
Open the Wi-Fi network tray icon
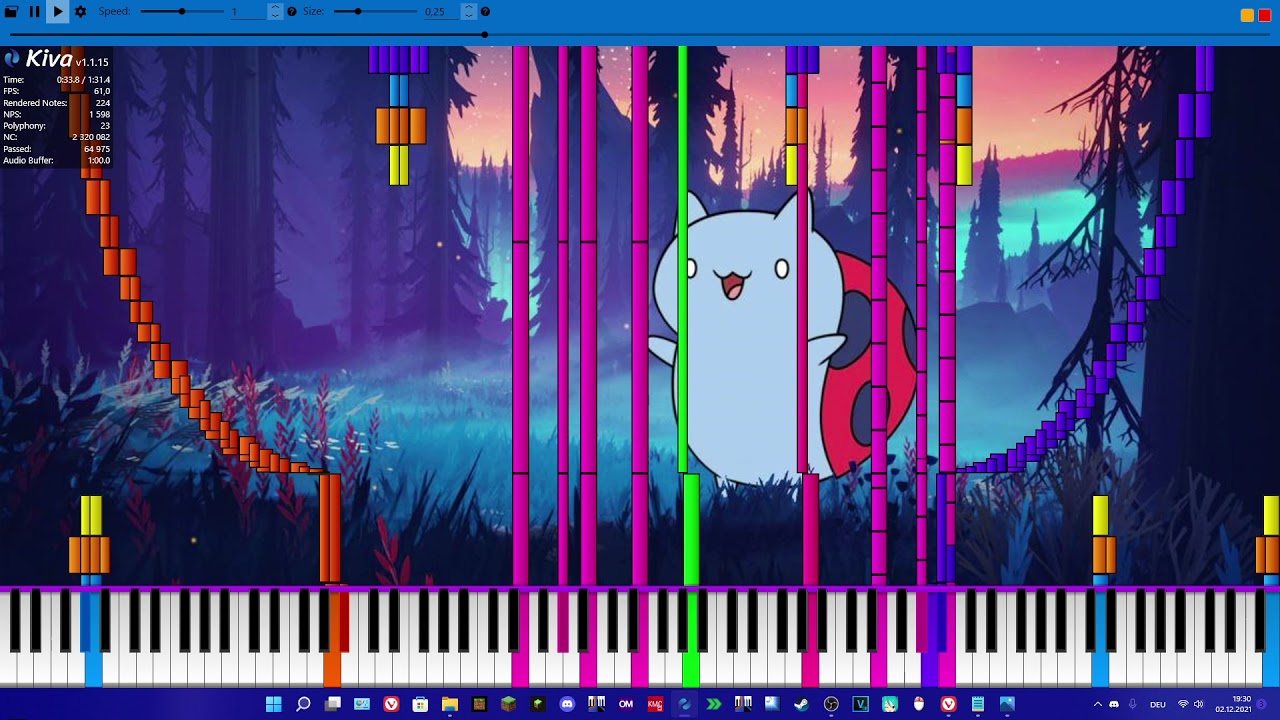(1183, 704)
